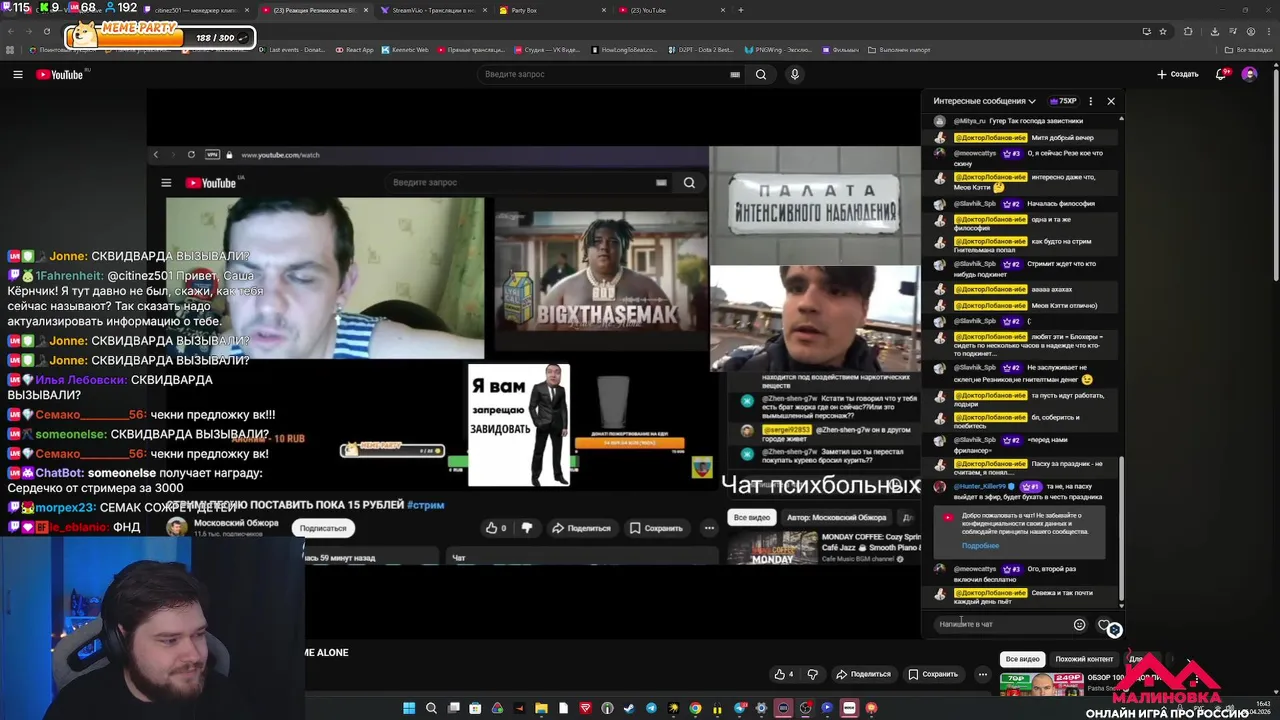Open File Explorer from the taskbar
The width and height of the screenshot is (1280, 720).
541,708
